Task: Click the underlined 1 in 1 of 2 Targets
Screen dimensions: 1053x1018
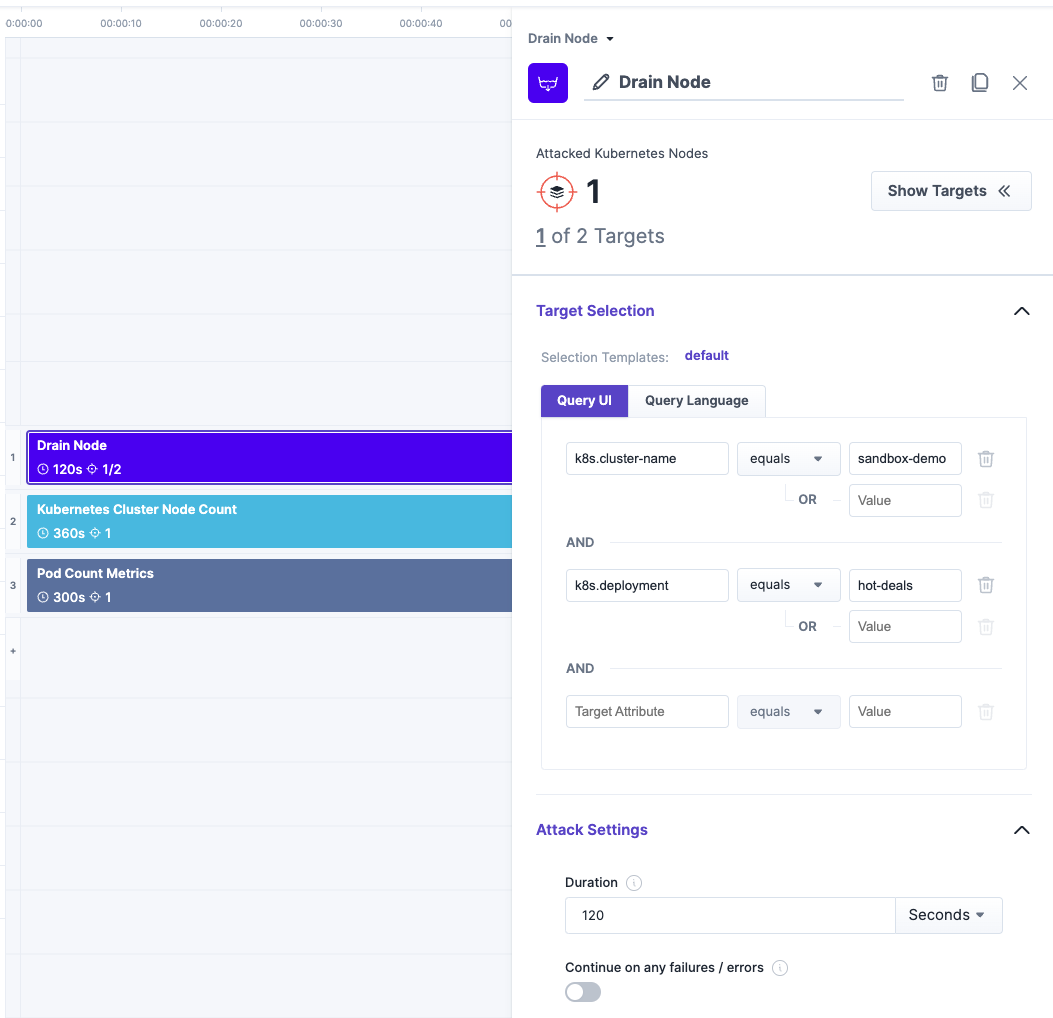Action: 541,236
